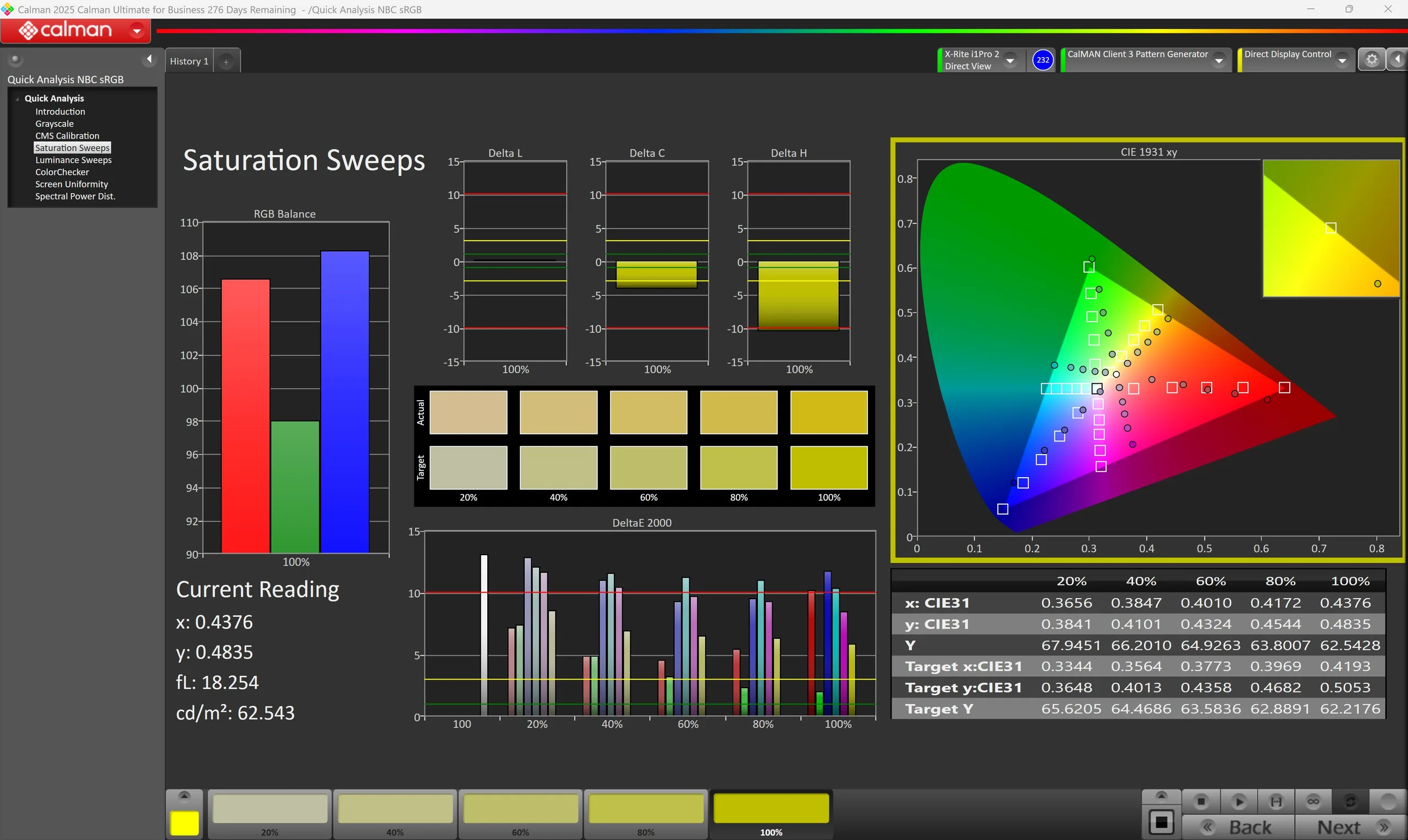Switch to the History 1 tab

(189, 61)
